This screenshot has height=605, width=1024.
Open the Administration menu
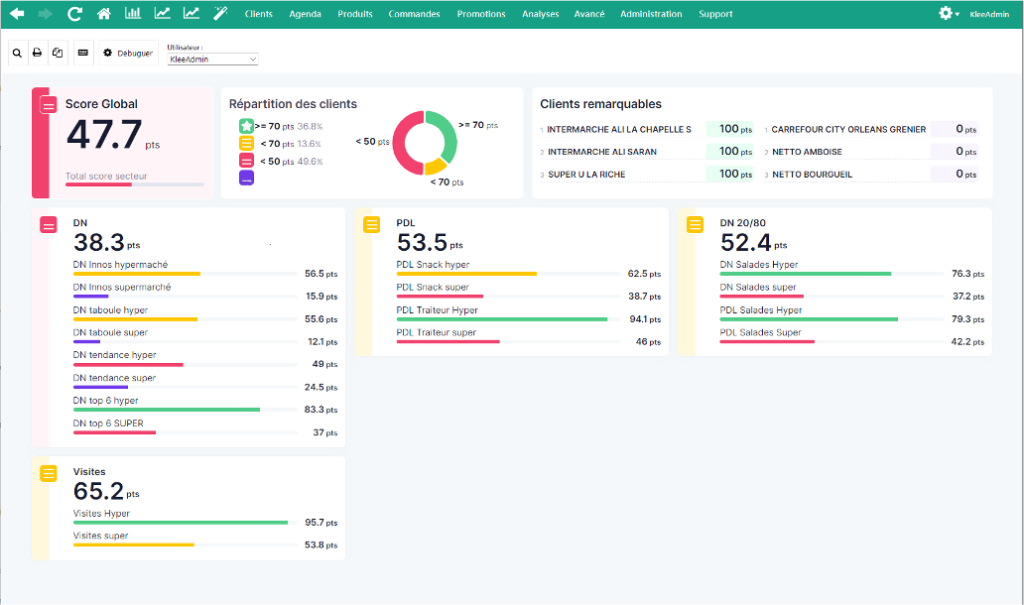(x=651, y=14)
